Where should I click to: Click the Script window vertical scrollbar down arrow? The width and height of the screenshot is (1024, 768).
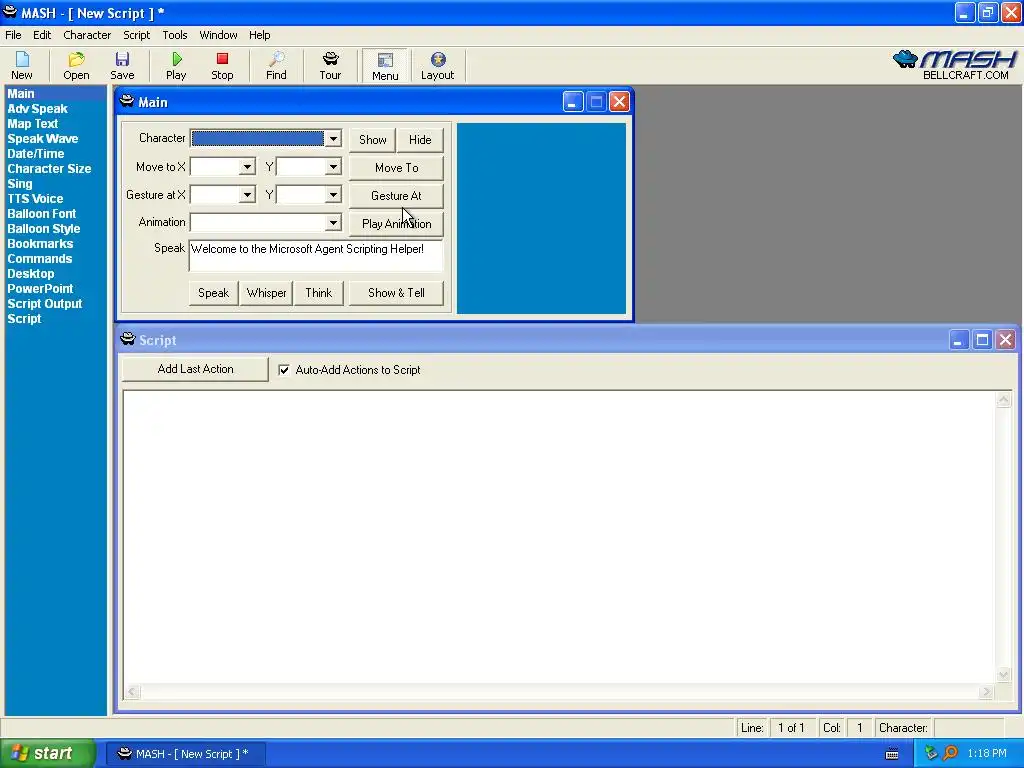coord(1004,675)
